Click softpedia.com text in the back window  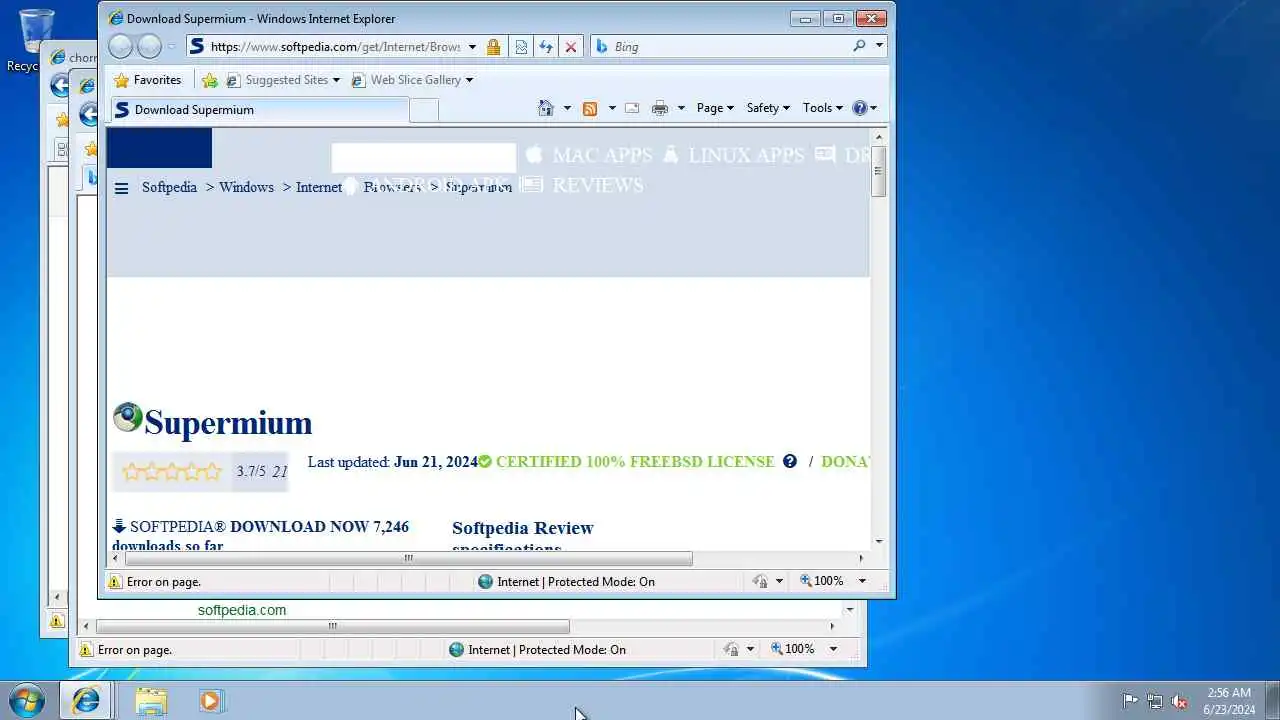pyautogui.click(x=242, y=610)
